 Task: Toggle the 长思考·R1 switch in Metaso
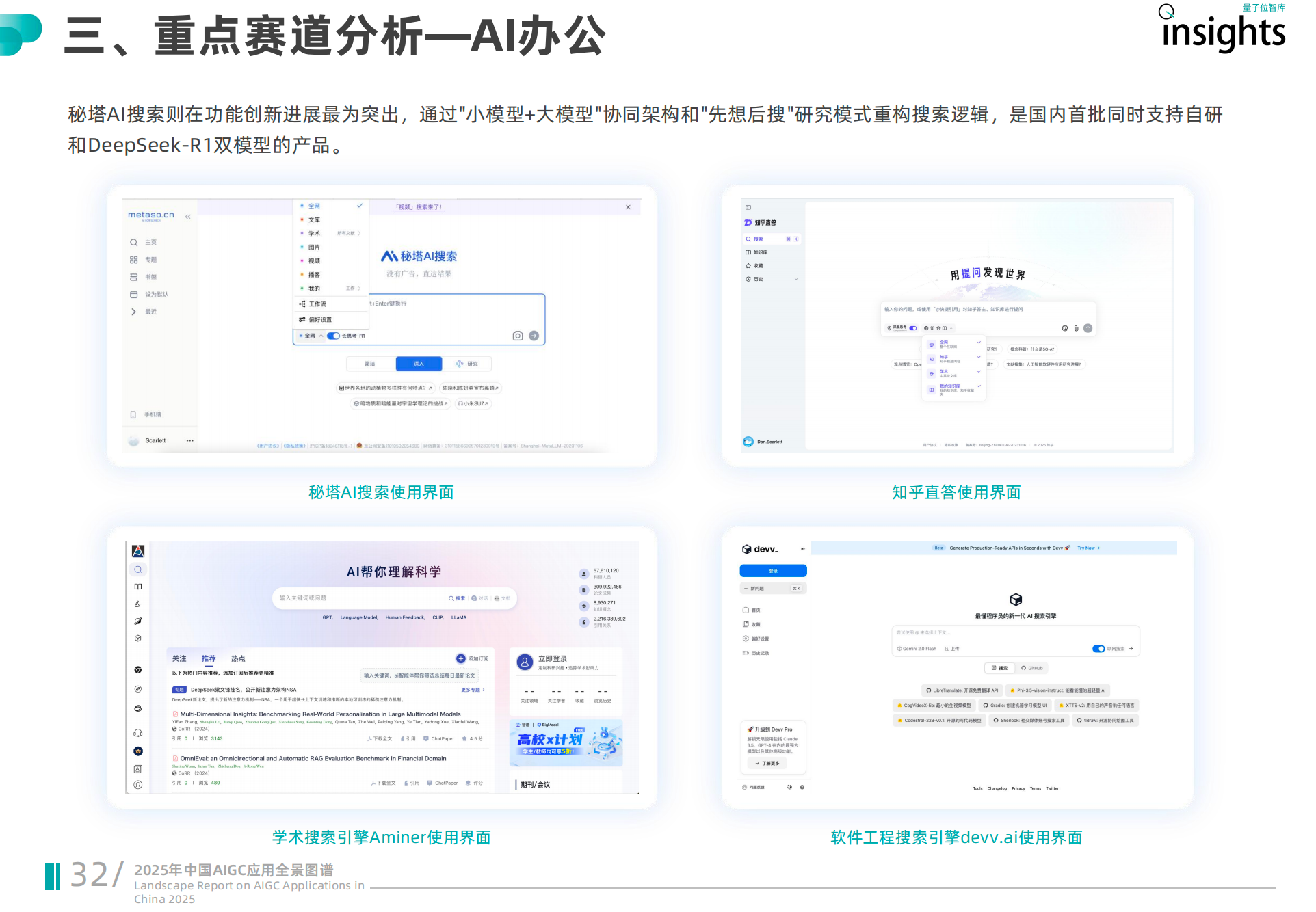pos(334,336)
